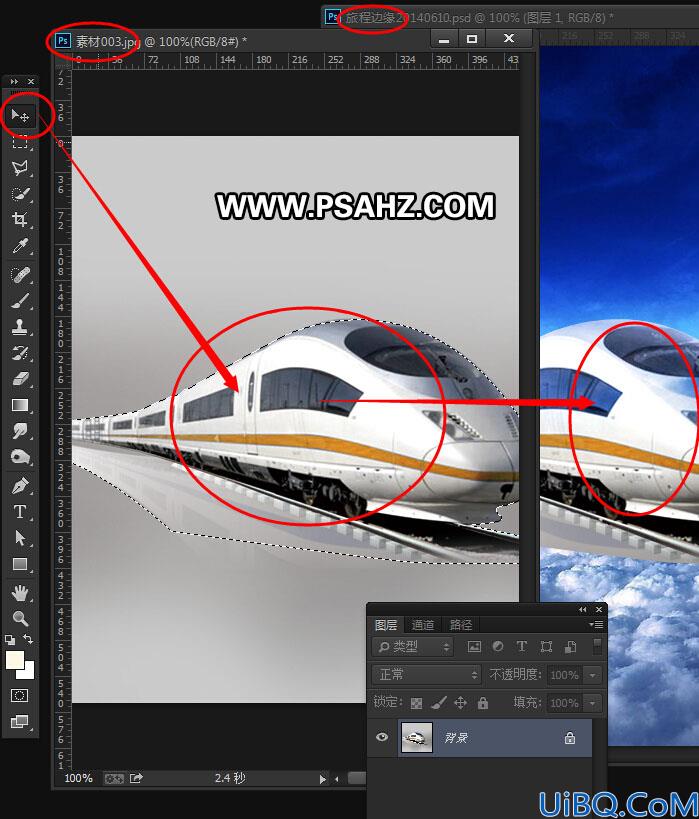
Task: Select the Sponge tool
Action: pos(20,457)
